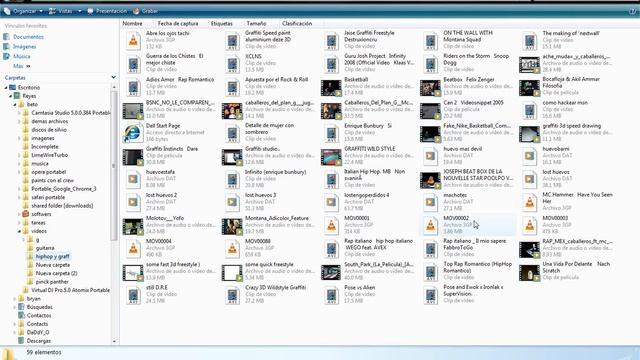Sort by the Nombre column header
640x360 pixels.
point(133,24)
